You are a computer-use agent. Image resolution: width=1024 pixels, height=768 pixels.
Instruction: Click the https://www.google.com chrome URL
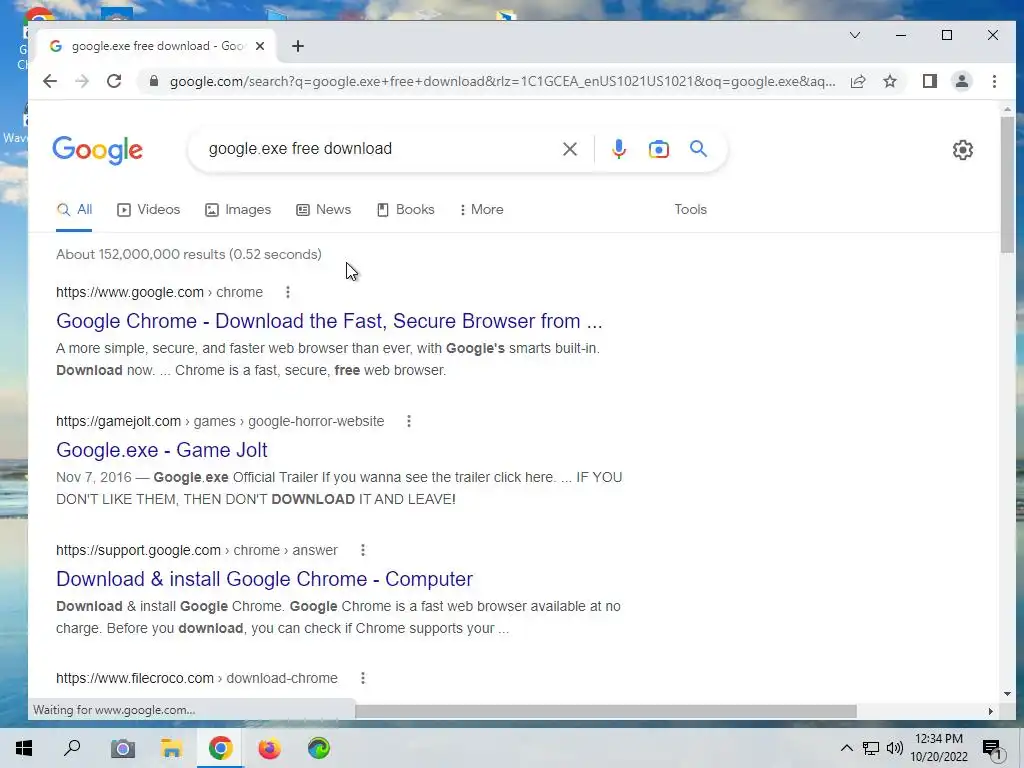pos(159,292)
